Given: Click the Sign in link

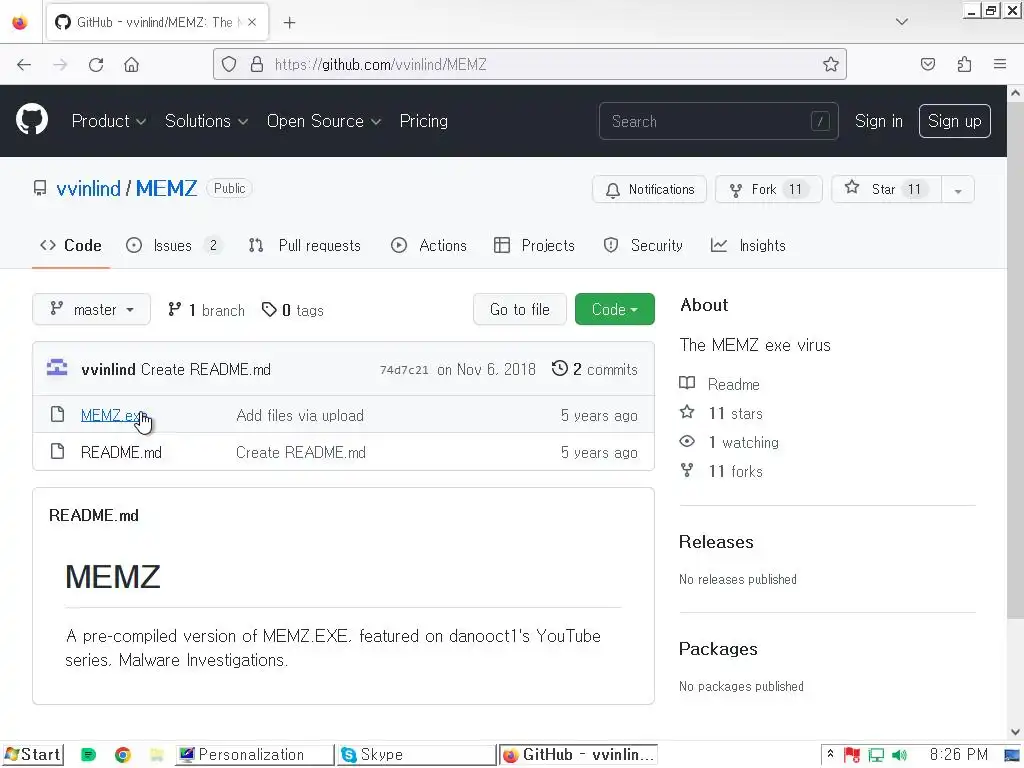Looking at the screenshot, I should pyautogui.click(x=878, y=121).
